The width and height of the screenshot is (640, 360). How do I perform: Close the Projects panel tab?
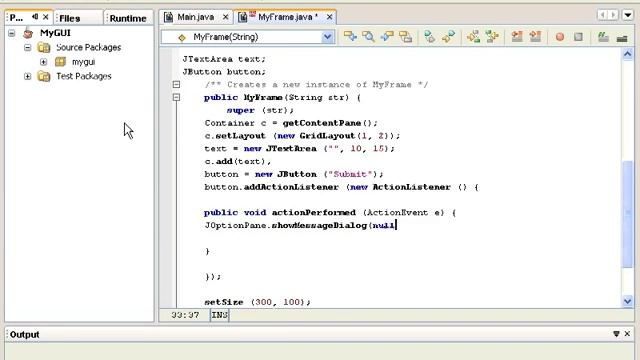pyautogui.click(x=46, y=17)
